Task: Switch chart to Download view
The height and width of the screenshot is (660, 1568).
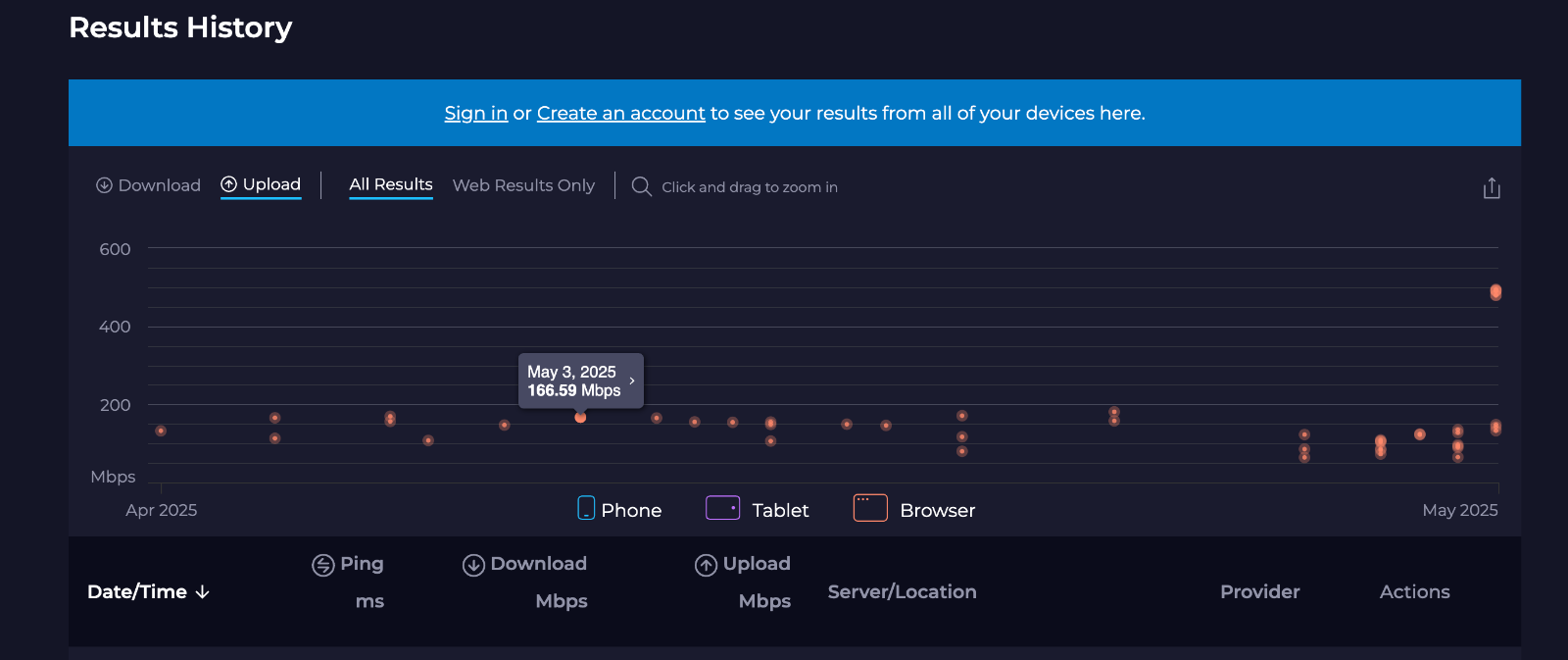Action: [x=148, y=185]
